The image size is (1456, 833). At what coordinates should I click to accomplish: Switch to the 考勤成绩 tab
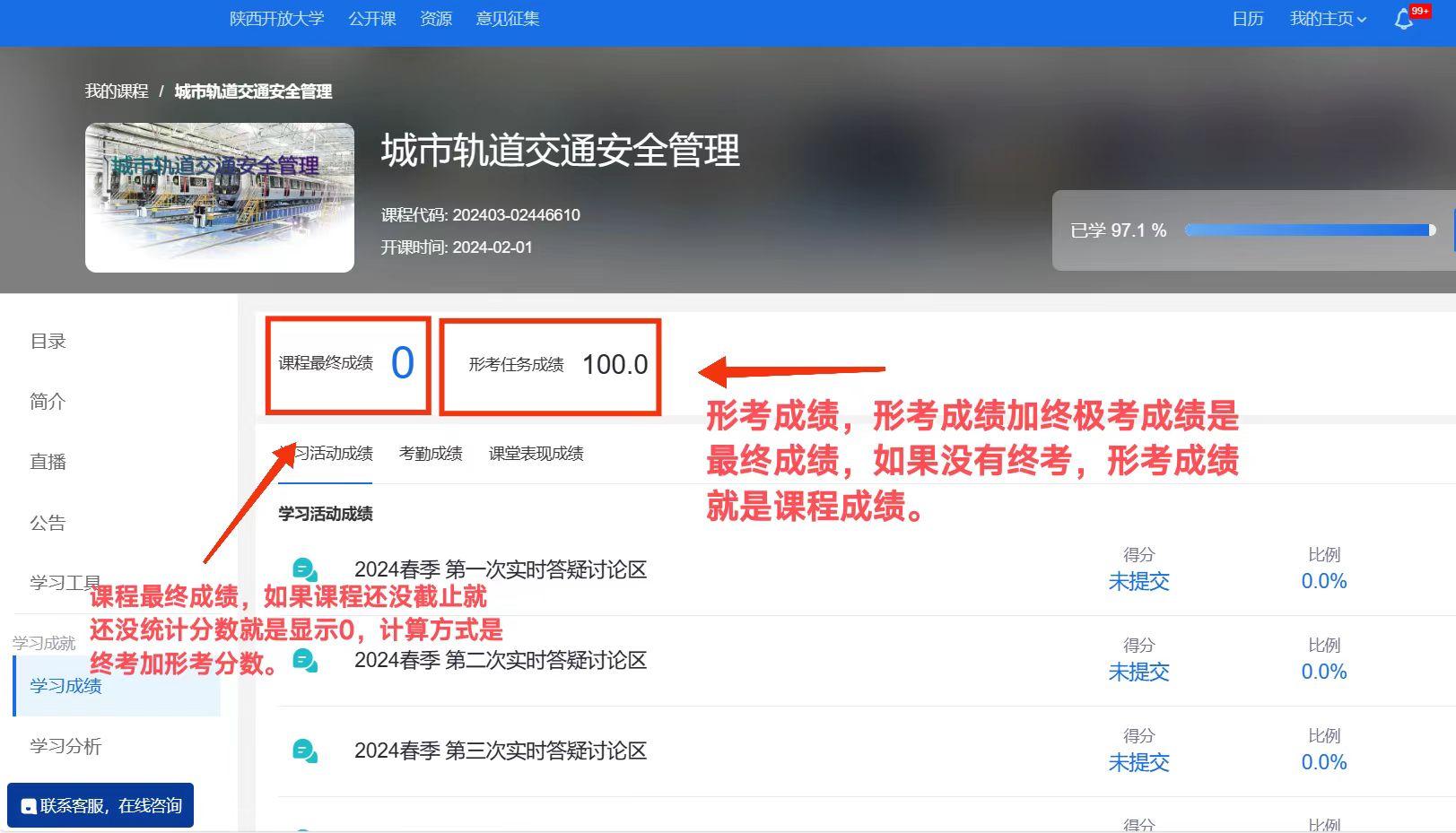click(x=431, y=454)
